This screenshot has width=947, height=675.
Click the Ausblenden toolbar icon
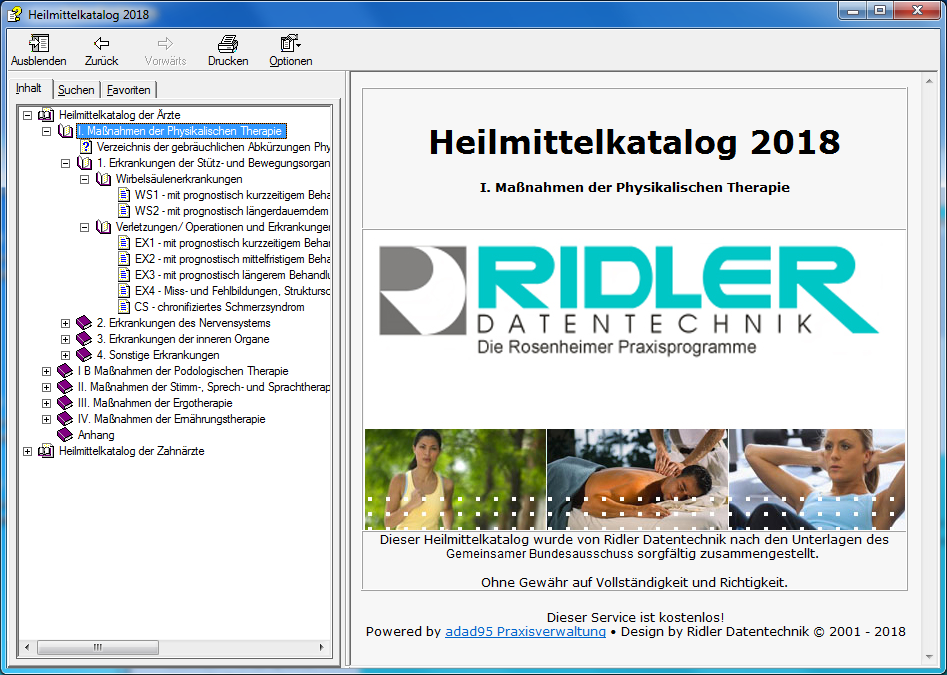(x=39, y=43)
